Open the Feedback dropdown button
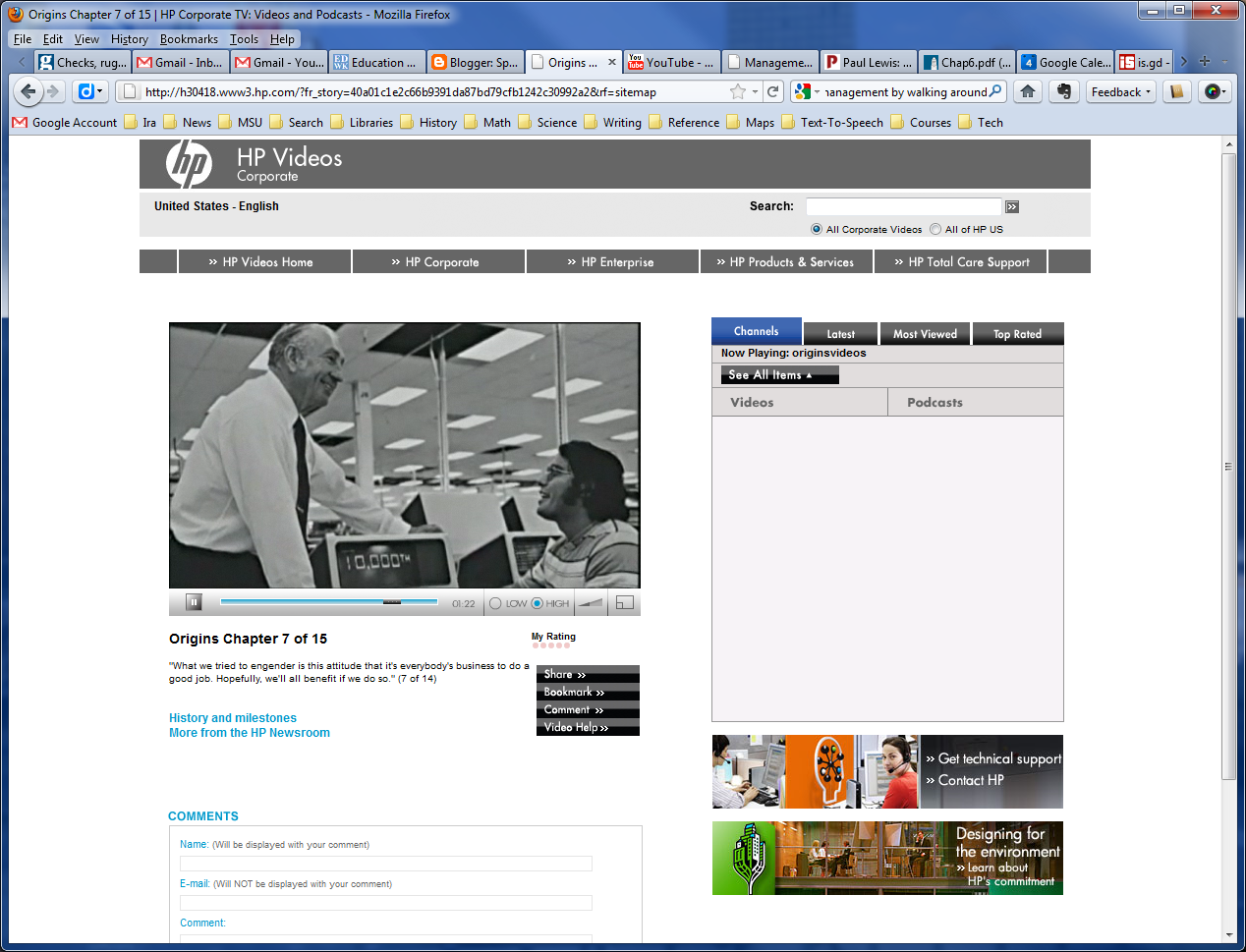The image size is (1246, 952). click(x=1121, y=91)
